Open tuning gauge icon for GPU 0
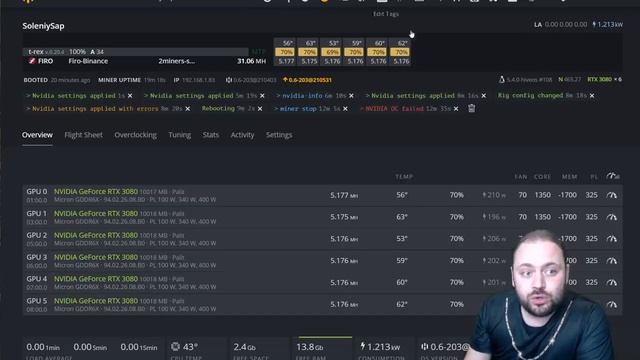 [x=611, y=195]
